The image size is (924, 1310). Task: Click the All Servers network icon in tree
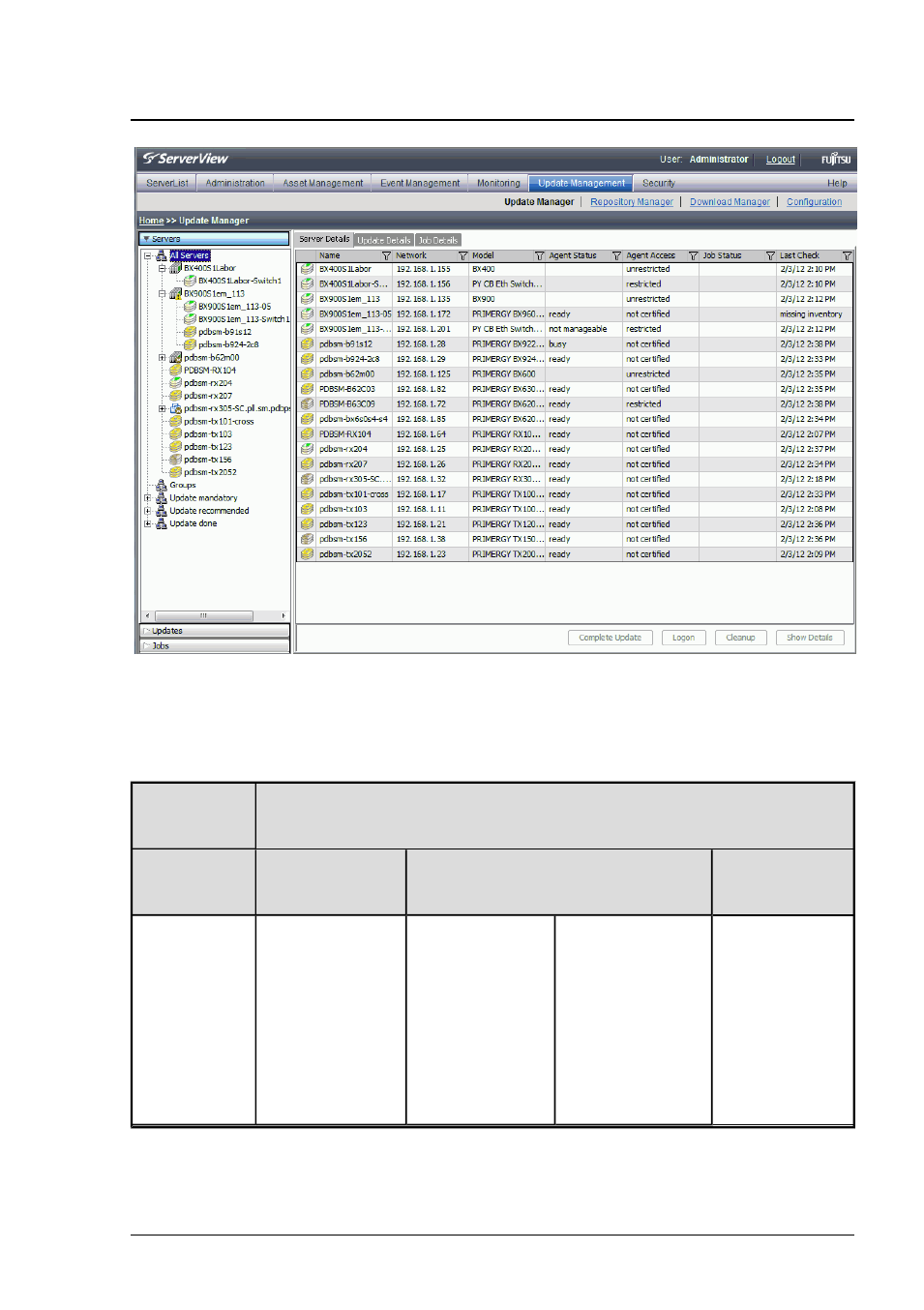[162, 255]
